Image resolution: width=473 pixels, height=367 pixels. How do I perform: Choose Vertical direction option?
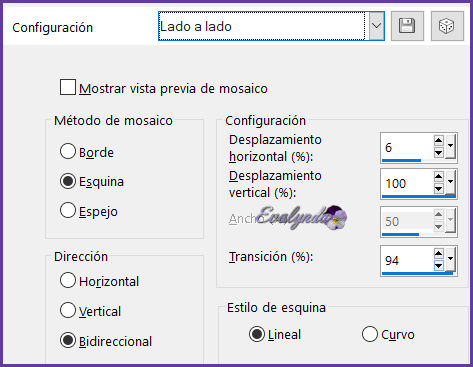pos(68,310)
